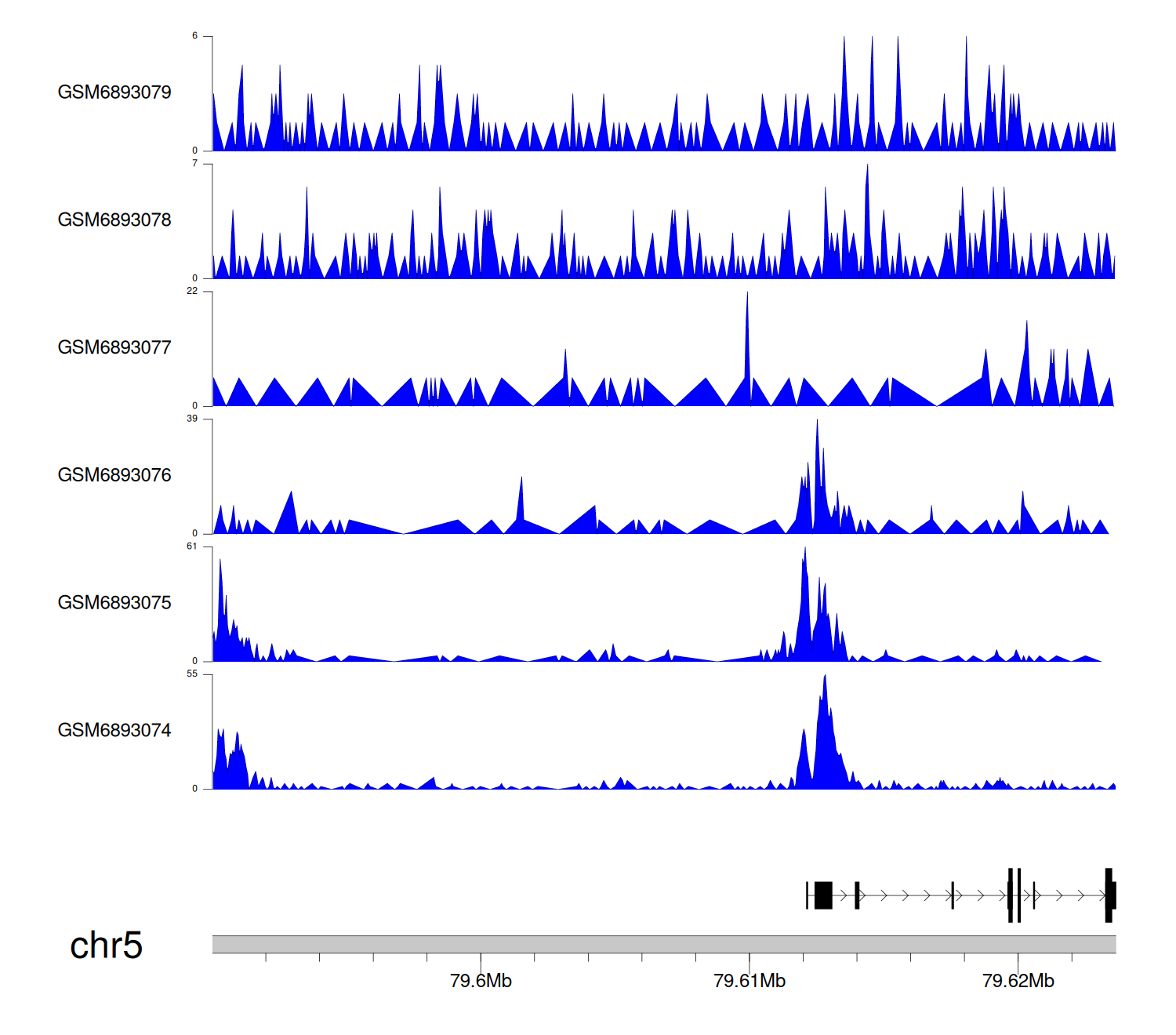Select the GSM6893078 track label
The height and width of the screenshot is (1035, 1176).
click(114, 220)
